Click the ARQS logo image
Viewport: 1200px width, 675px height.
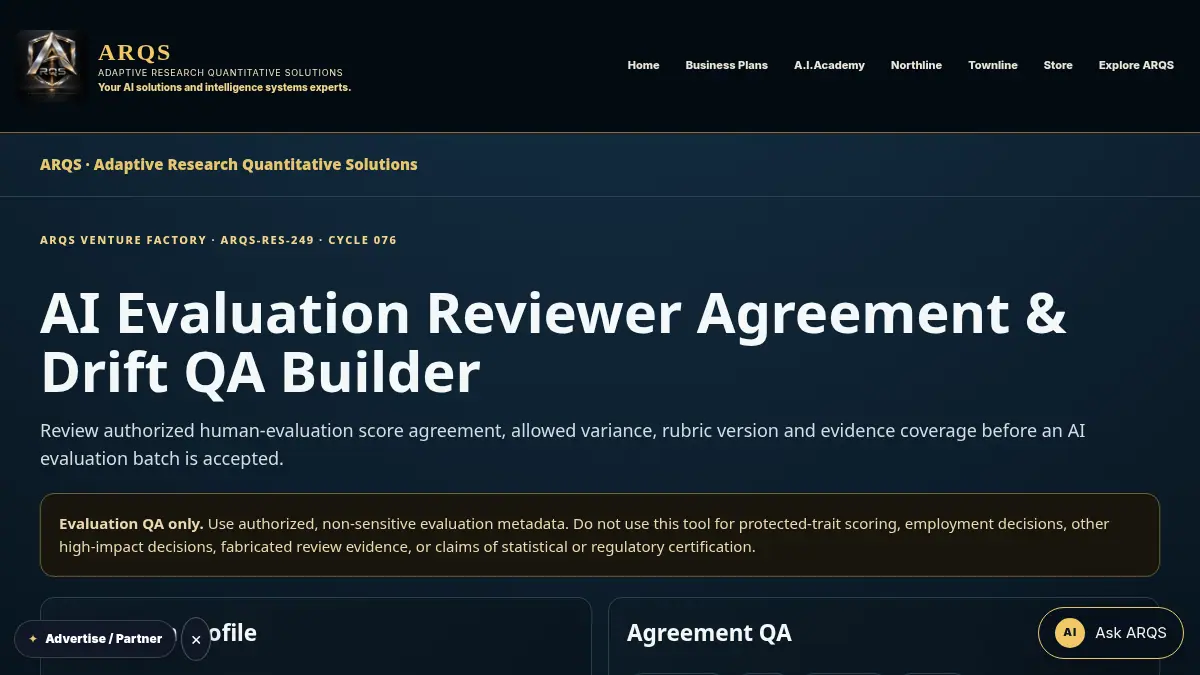51,65
